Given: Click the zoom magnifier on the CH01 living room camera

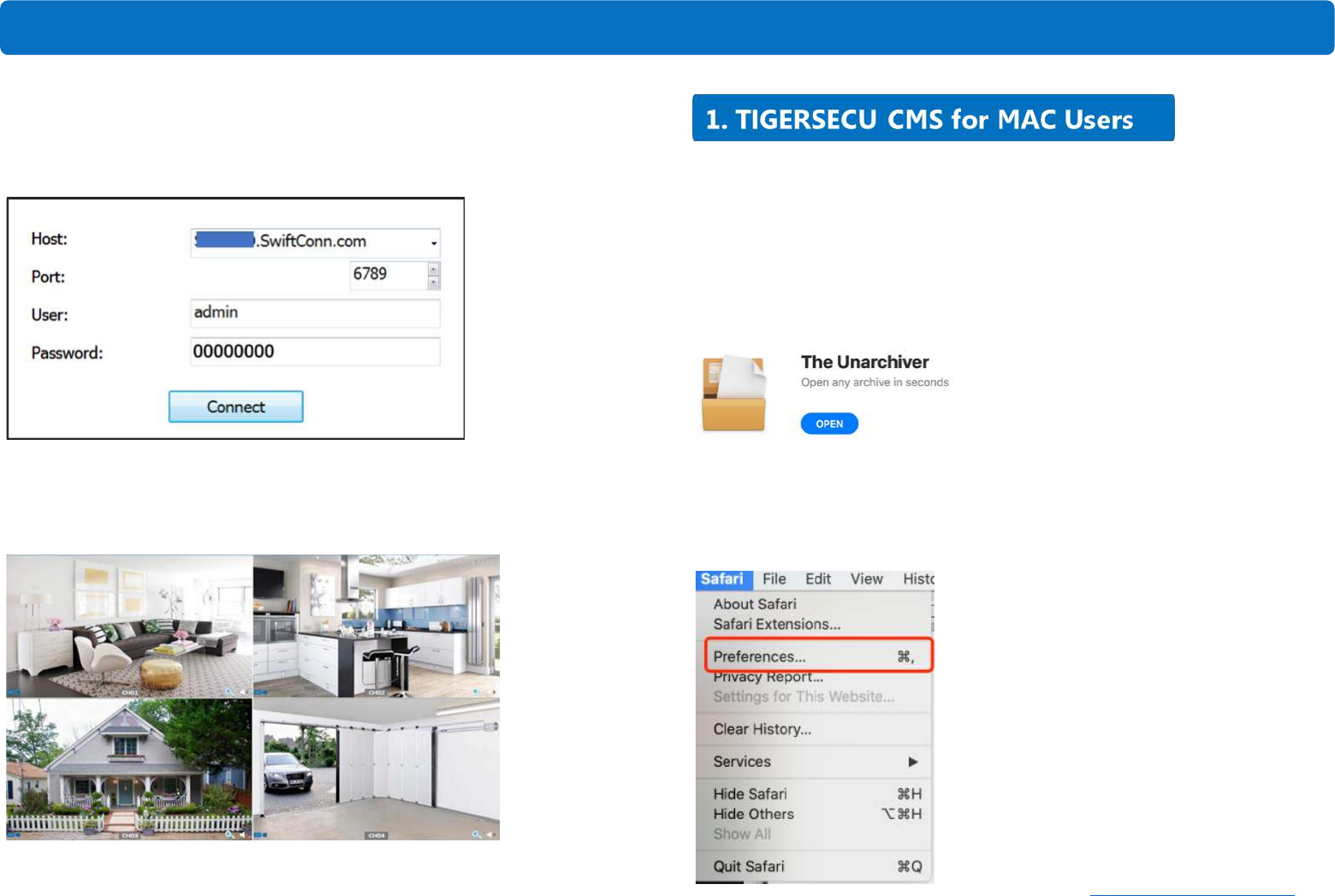Looking at the screenshot, I should (x=229, y=691).
